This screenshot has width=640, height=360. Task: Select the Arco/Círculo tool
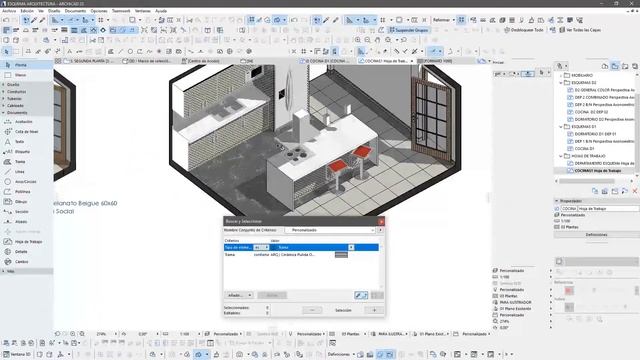point(26,182)
